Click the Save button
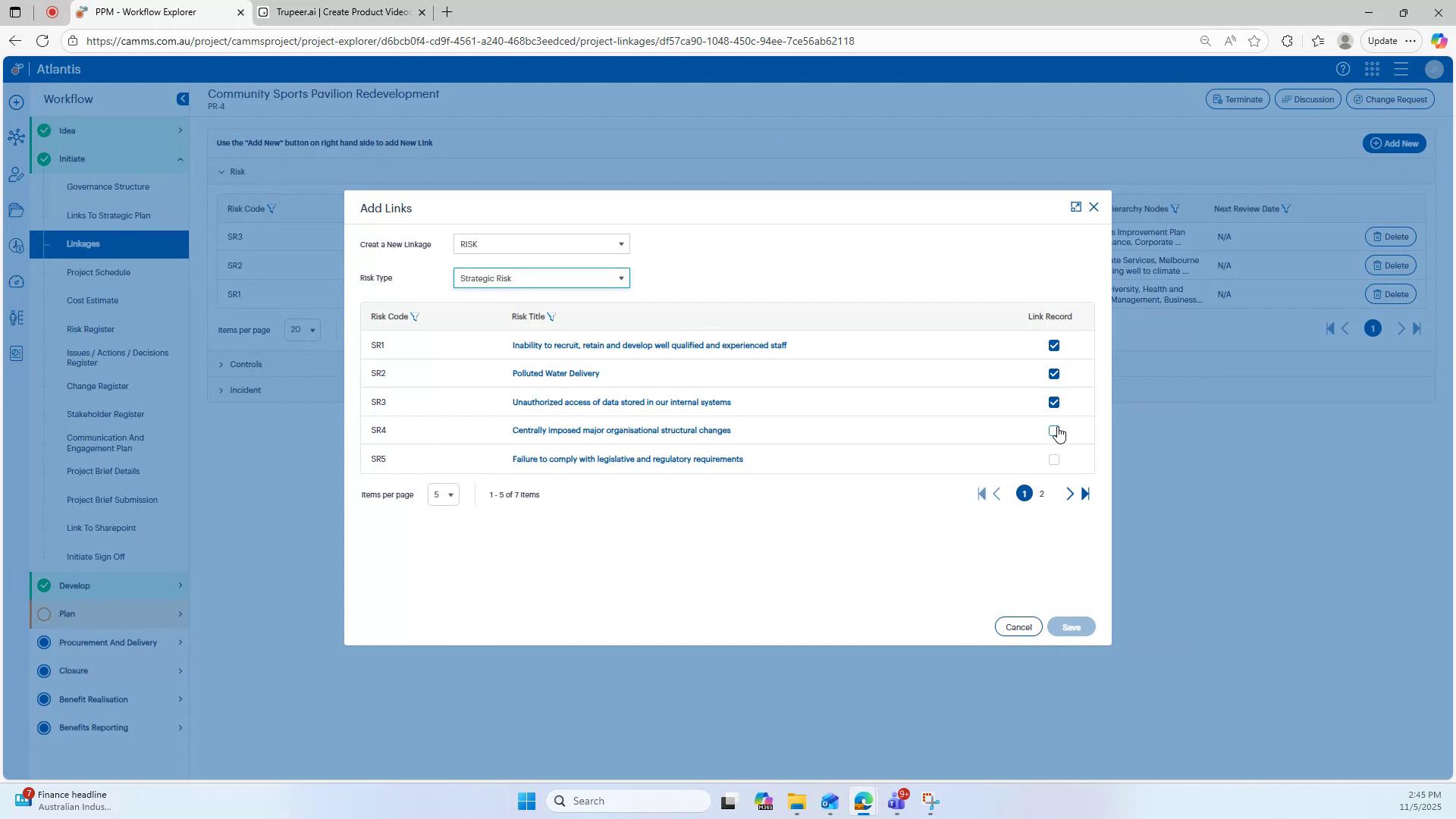Viewport: 1456px width, 819px height. [x=1071, y=626]
